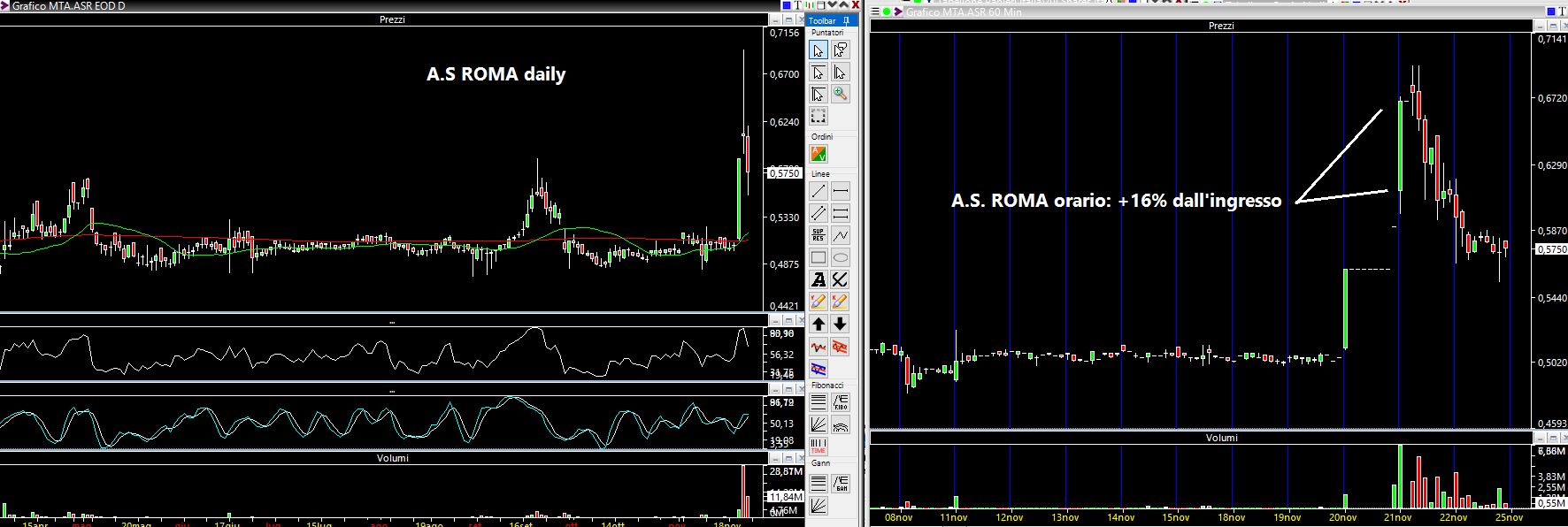Apply Fibonacci horizontal retracement lines
Viewport: 1568px width, 527px height.
819,402
